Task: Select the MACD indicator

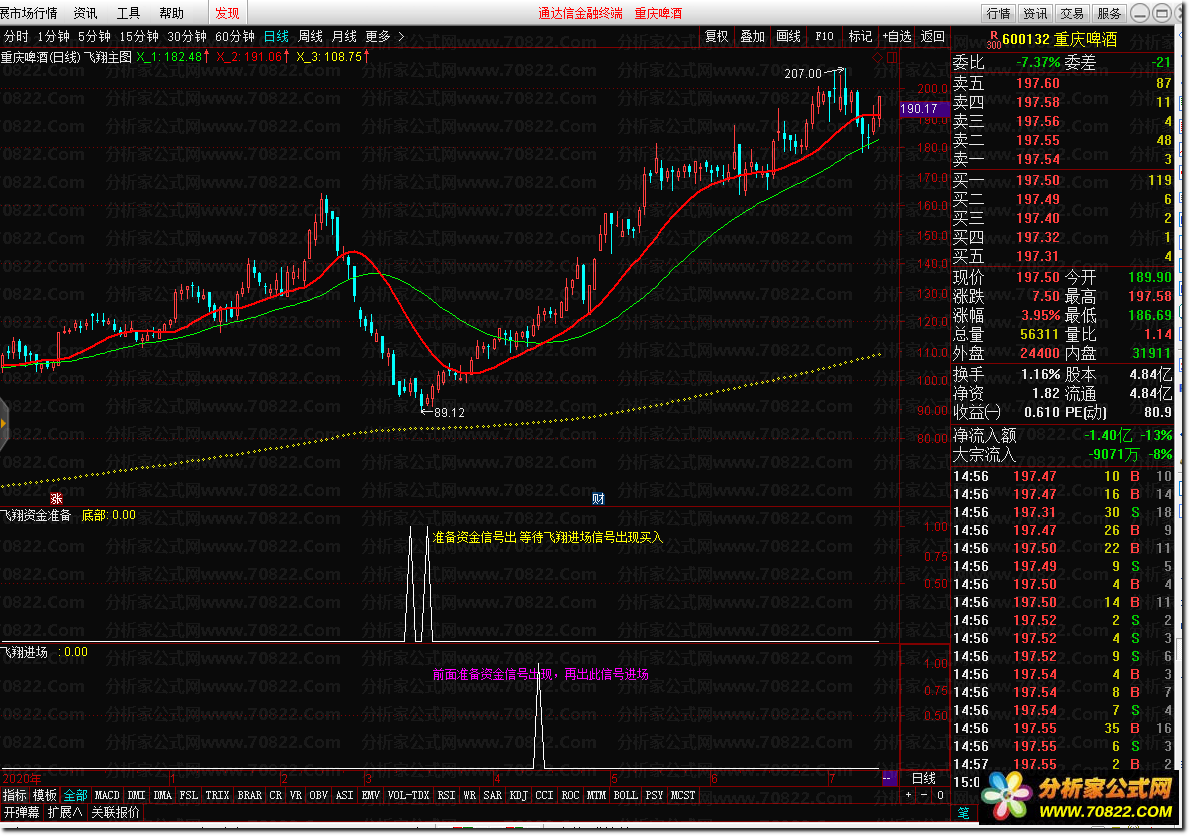Action: [x=107, y=795]
